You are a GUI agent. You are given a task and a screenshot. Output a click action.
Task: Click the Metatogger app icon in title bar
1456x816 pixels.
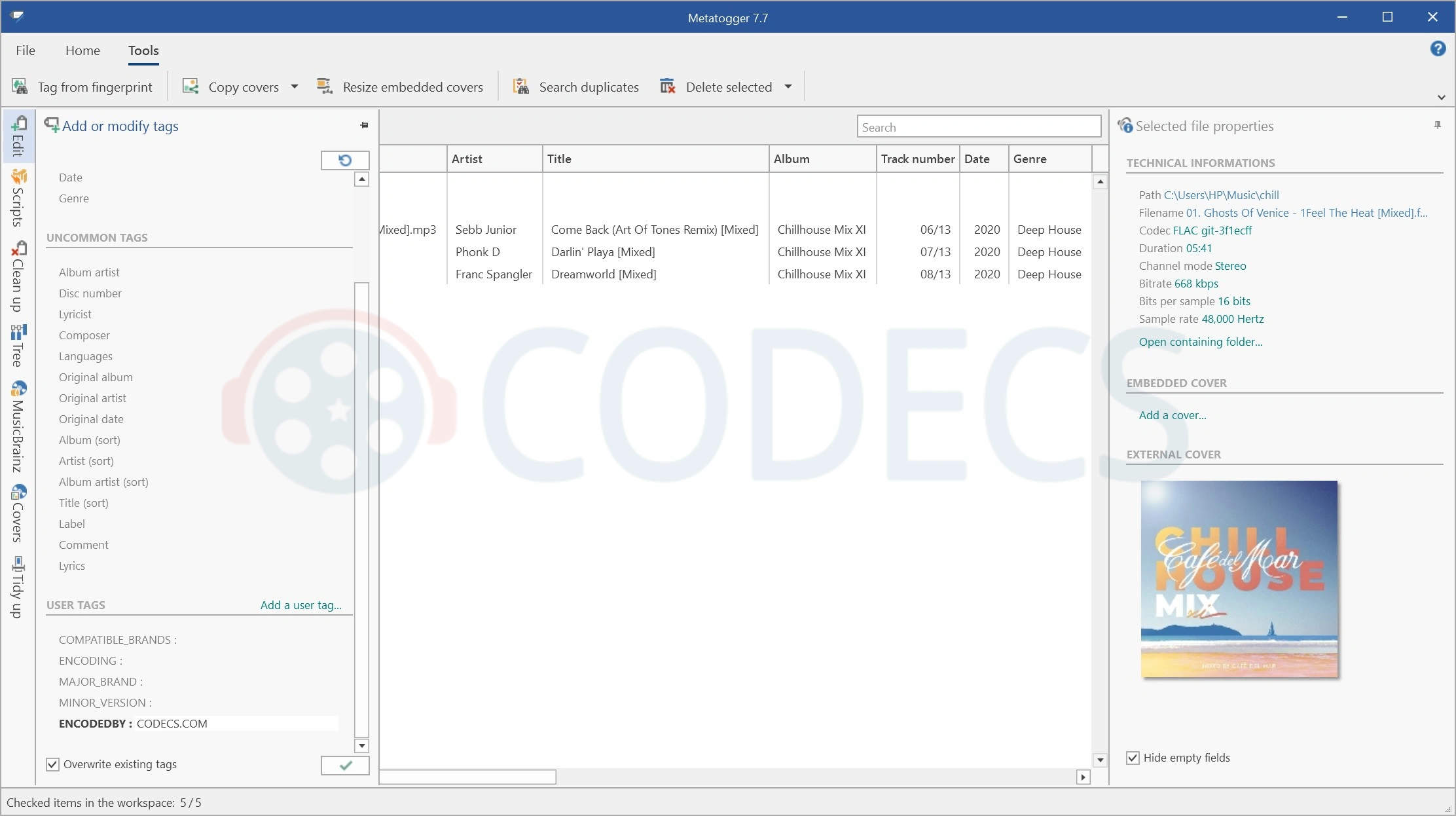(18, 16)
